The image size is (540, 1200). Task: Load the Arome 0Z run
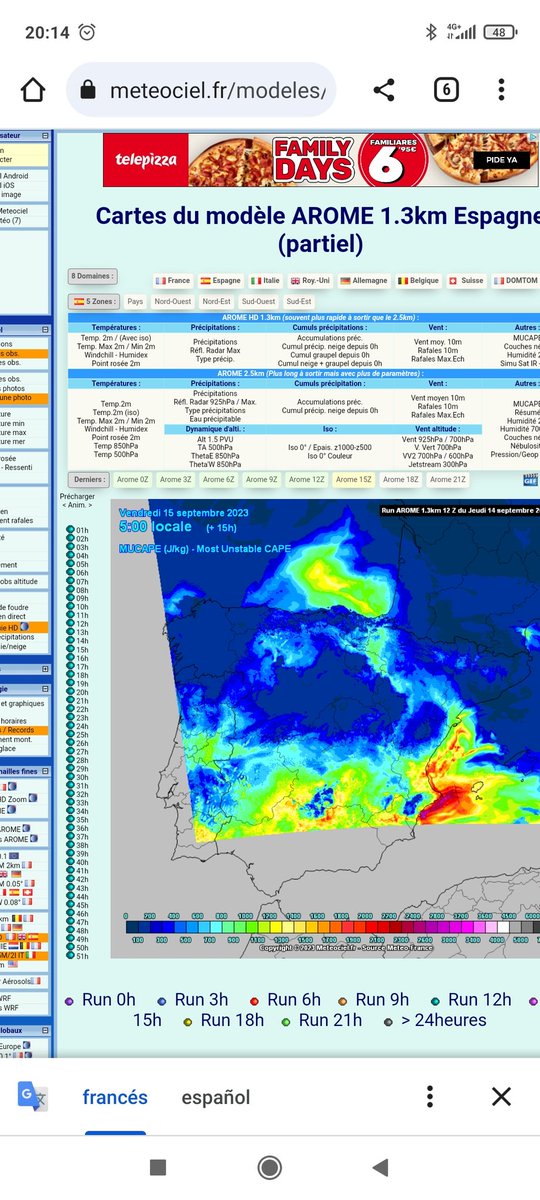(x=133, y=480)
